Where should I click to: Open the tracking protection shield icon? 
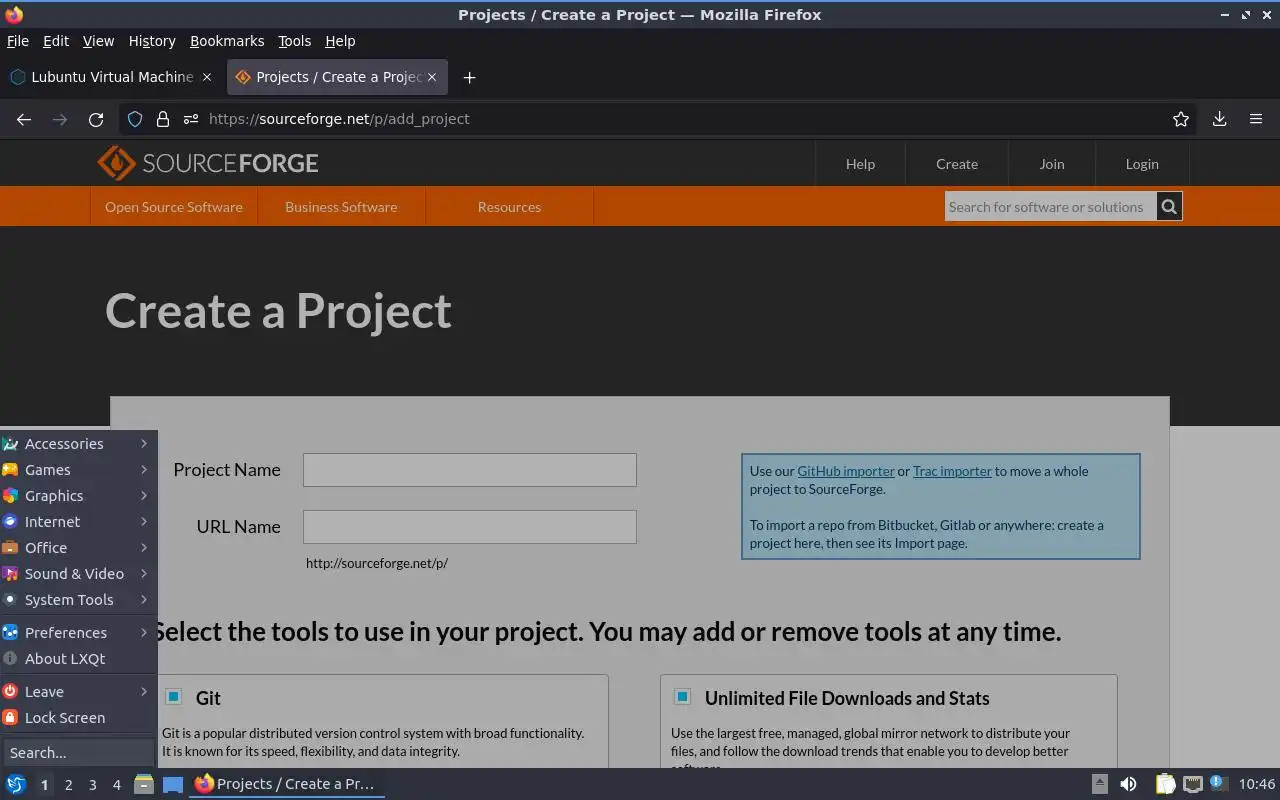click(135, 119)
